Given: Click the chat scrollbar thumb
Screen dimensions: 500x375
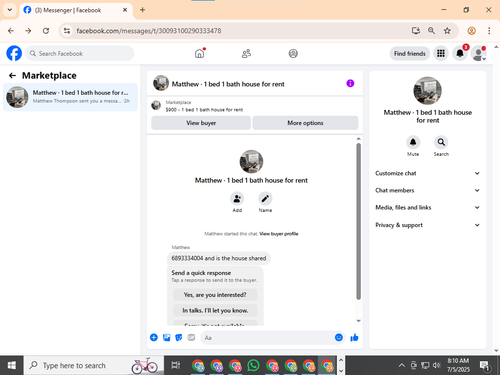Looking at the screenshot, I should (x=359, y=221).
